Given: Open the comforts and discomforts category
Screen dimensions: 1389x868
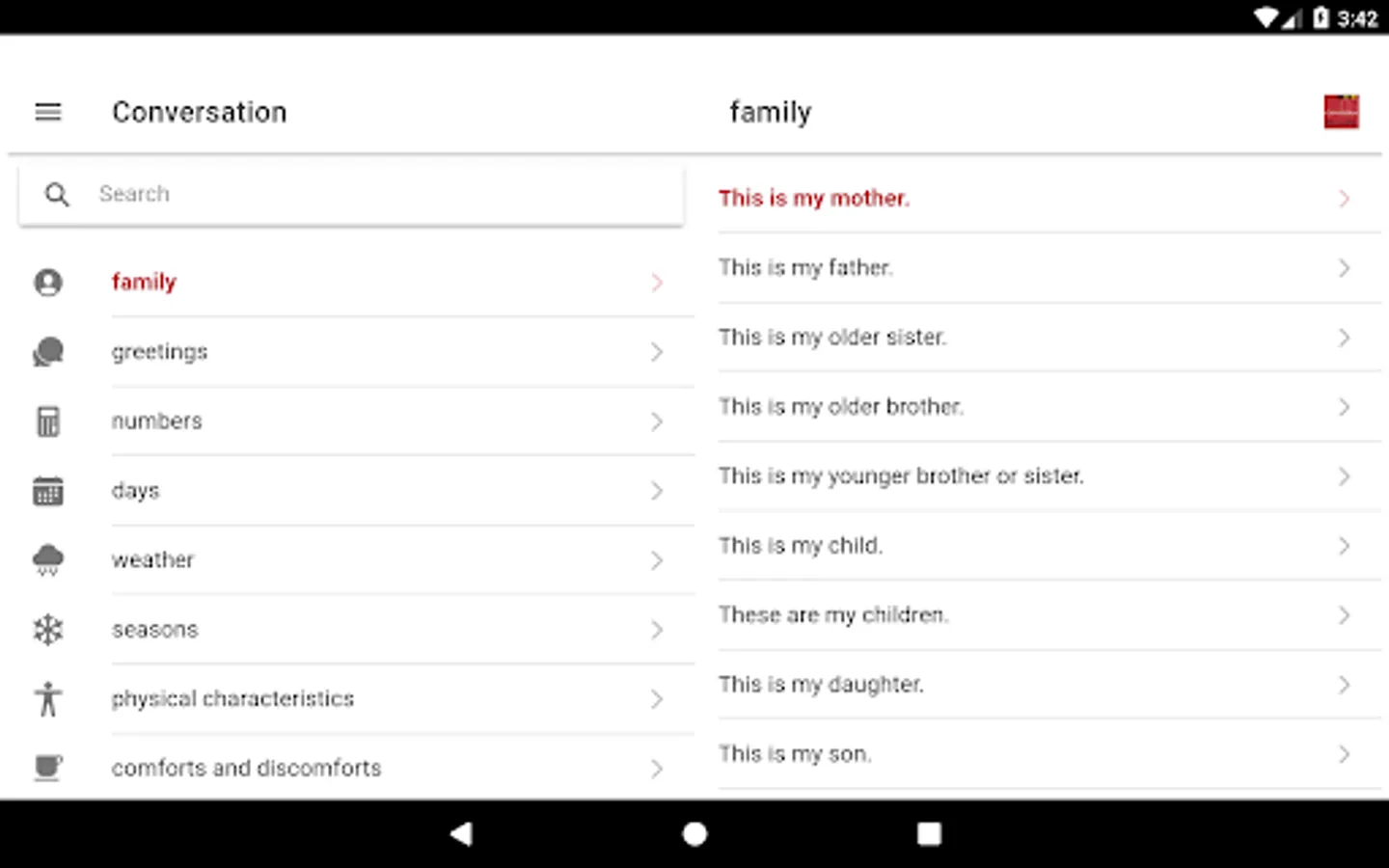Looking at the screenshot, I should coord(247,769).
